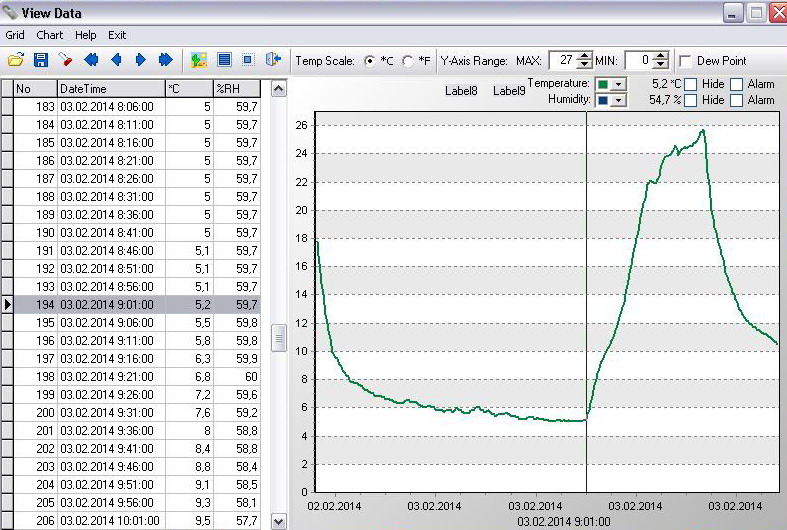Jump to last record with double-right arrow
Viewport: 787px width, 530px height.
165,60
